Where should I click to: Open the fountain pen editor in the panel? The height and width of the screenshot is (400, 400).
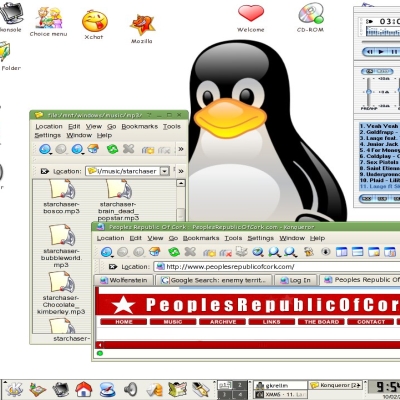[x=201, y=389]
